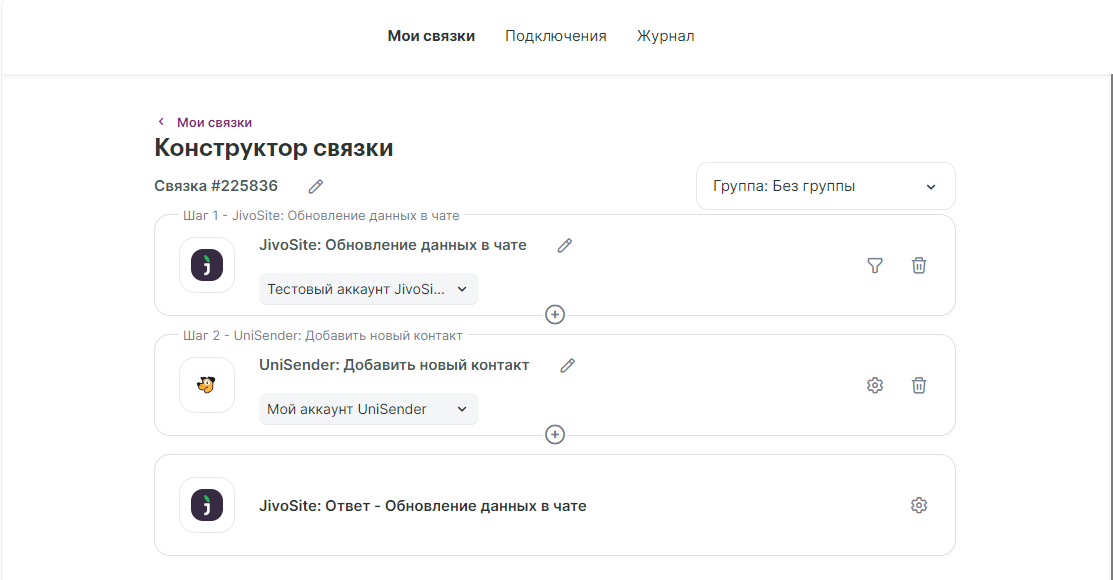Click UniSender dog logo in step 2
The image size is (1113, 580).
[207, 385]
